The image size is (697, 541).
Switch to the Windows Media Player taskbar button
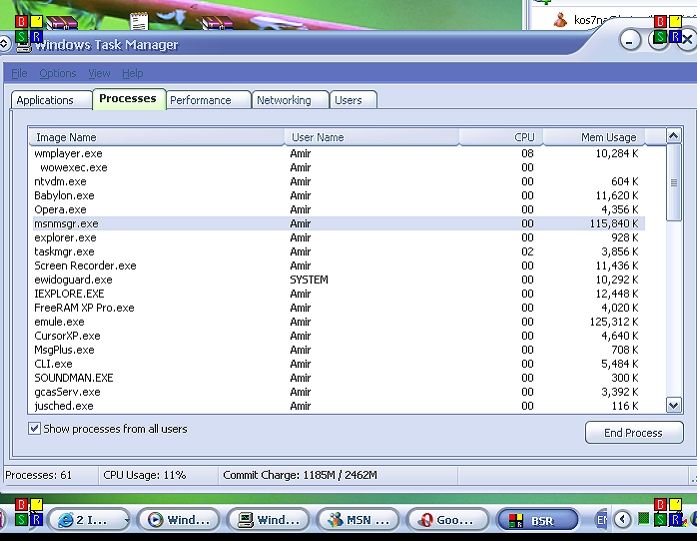[x=179, y=520]
